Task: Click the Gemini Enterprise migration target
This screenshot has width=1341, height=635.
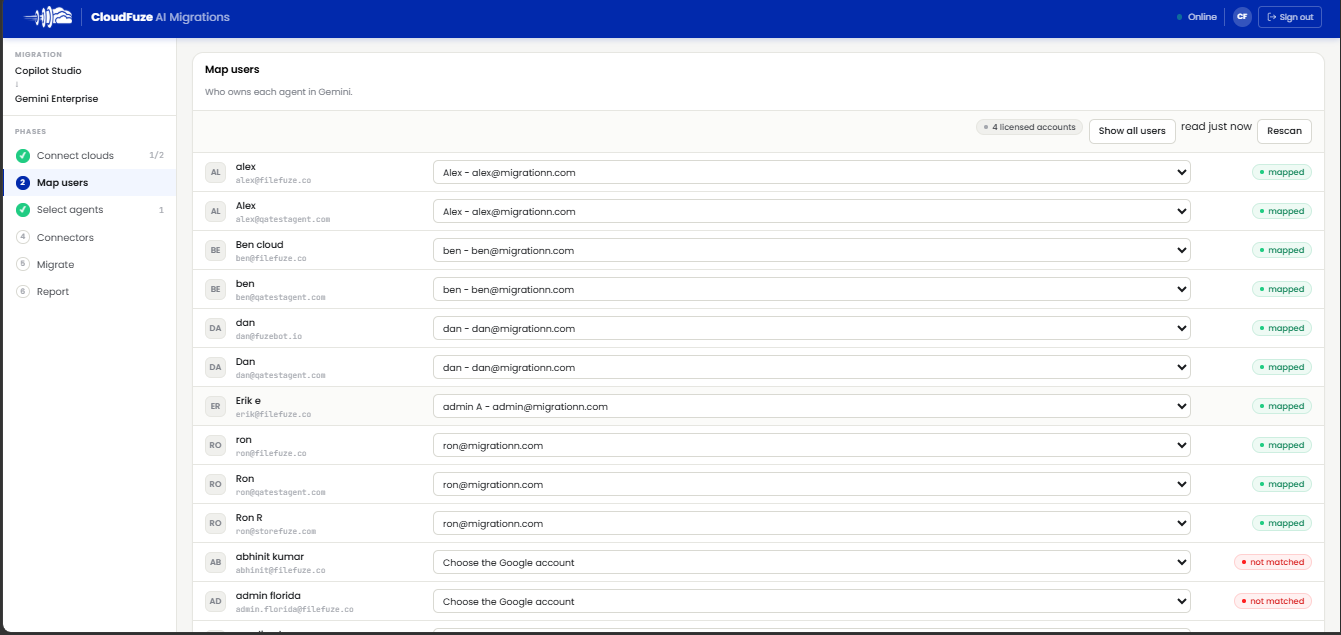Action: [56, 99]
